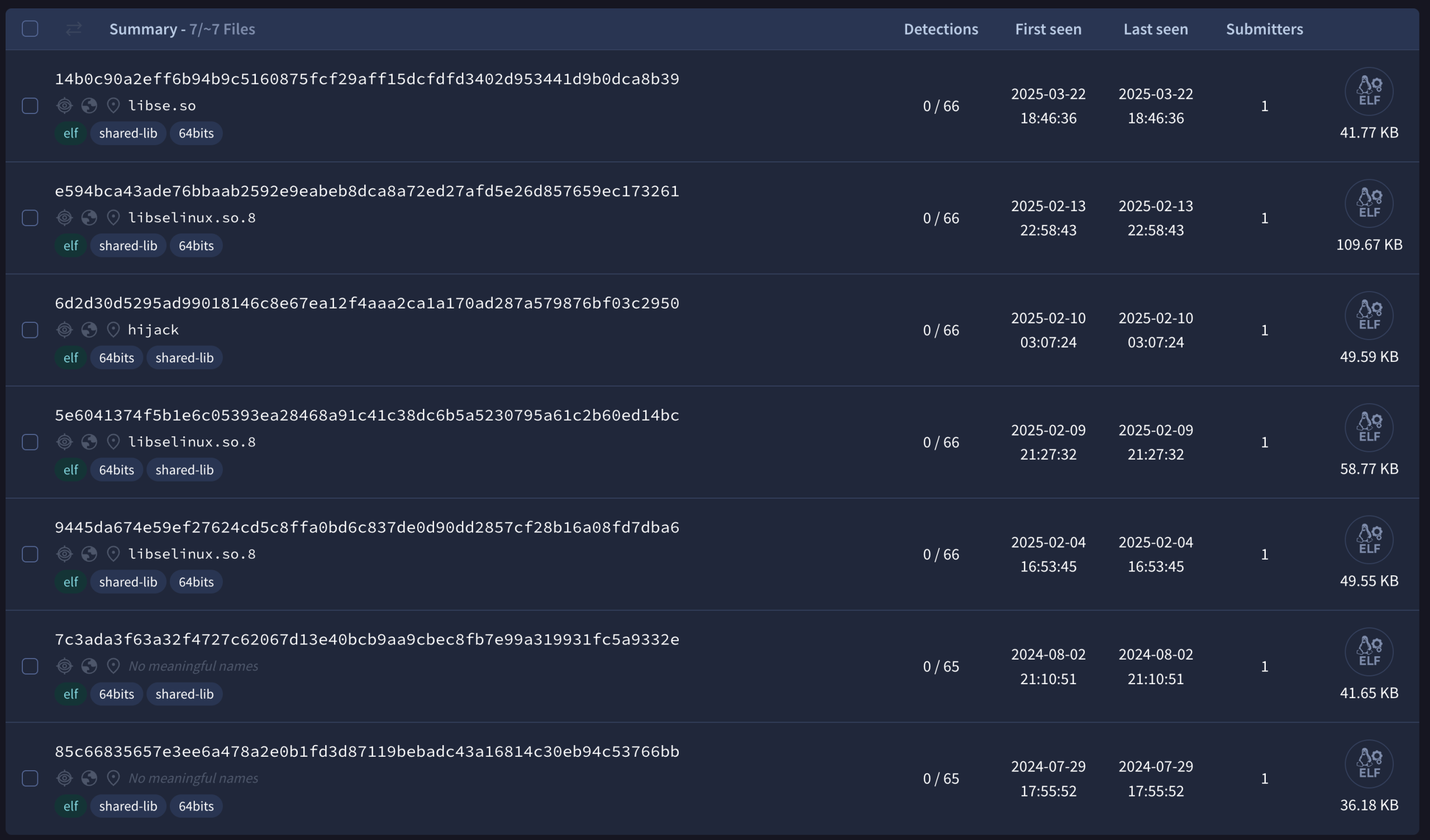Sort results by the First seen column
The image size is (1430, 840).
click(1047, 29)
